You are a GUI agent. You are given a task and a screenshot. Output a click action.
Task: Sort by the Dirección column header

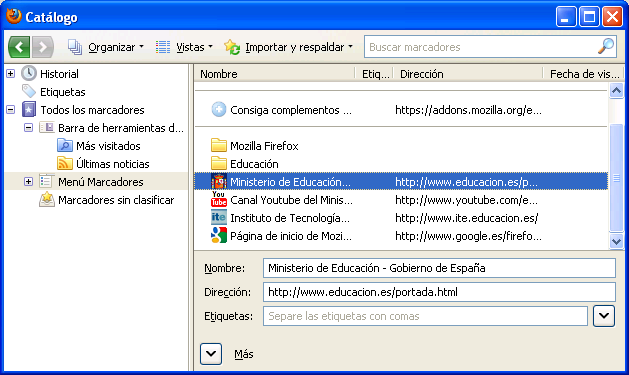[x=469, y=74]
